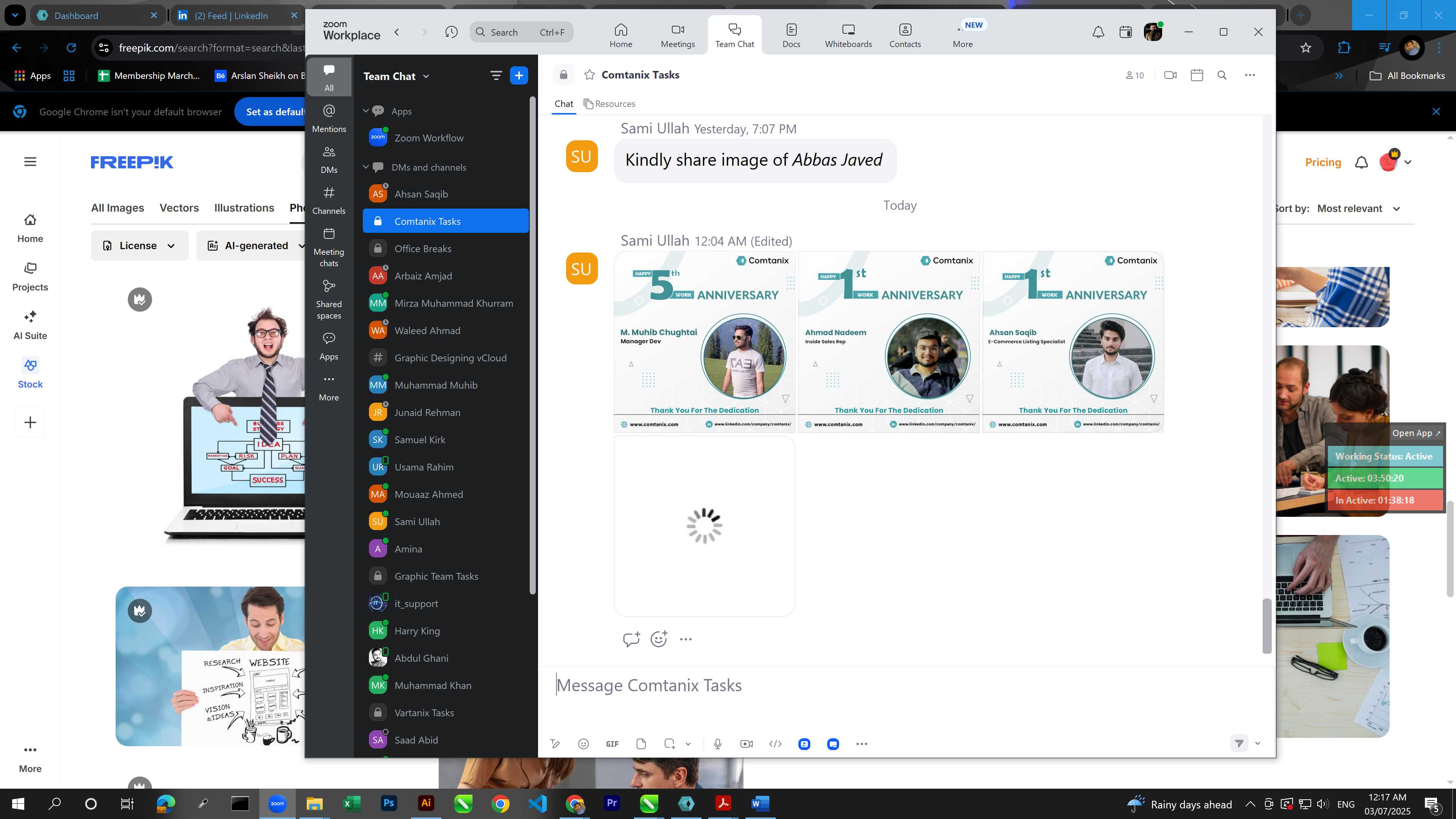
Task: Open the Docs tab in Zoom
Action: [x=791, y=35]
